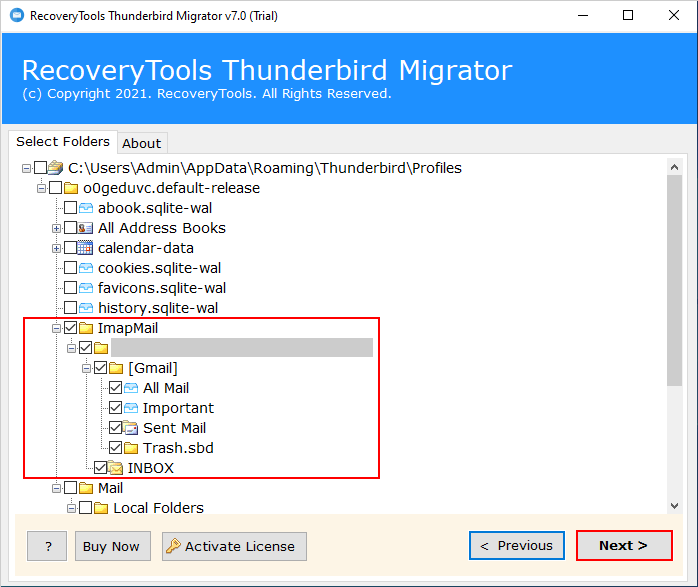Uncheck the [Gmail] checkbox

tap(101, 368)
